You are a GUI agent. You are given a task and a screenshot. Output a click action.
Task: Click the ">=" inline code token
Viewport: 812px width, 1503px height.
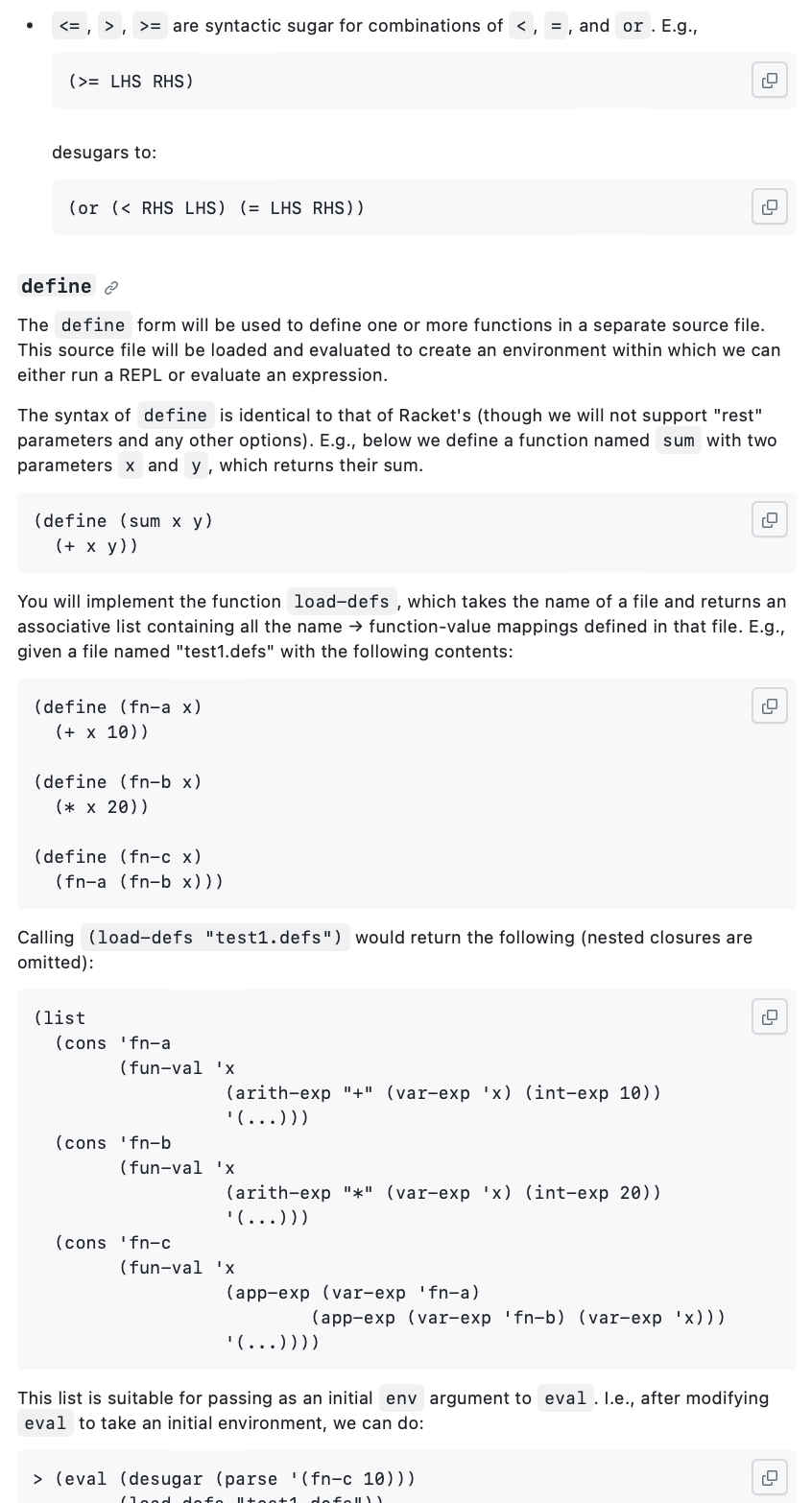tap(149, 26)
